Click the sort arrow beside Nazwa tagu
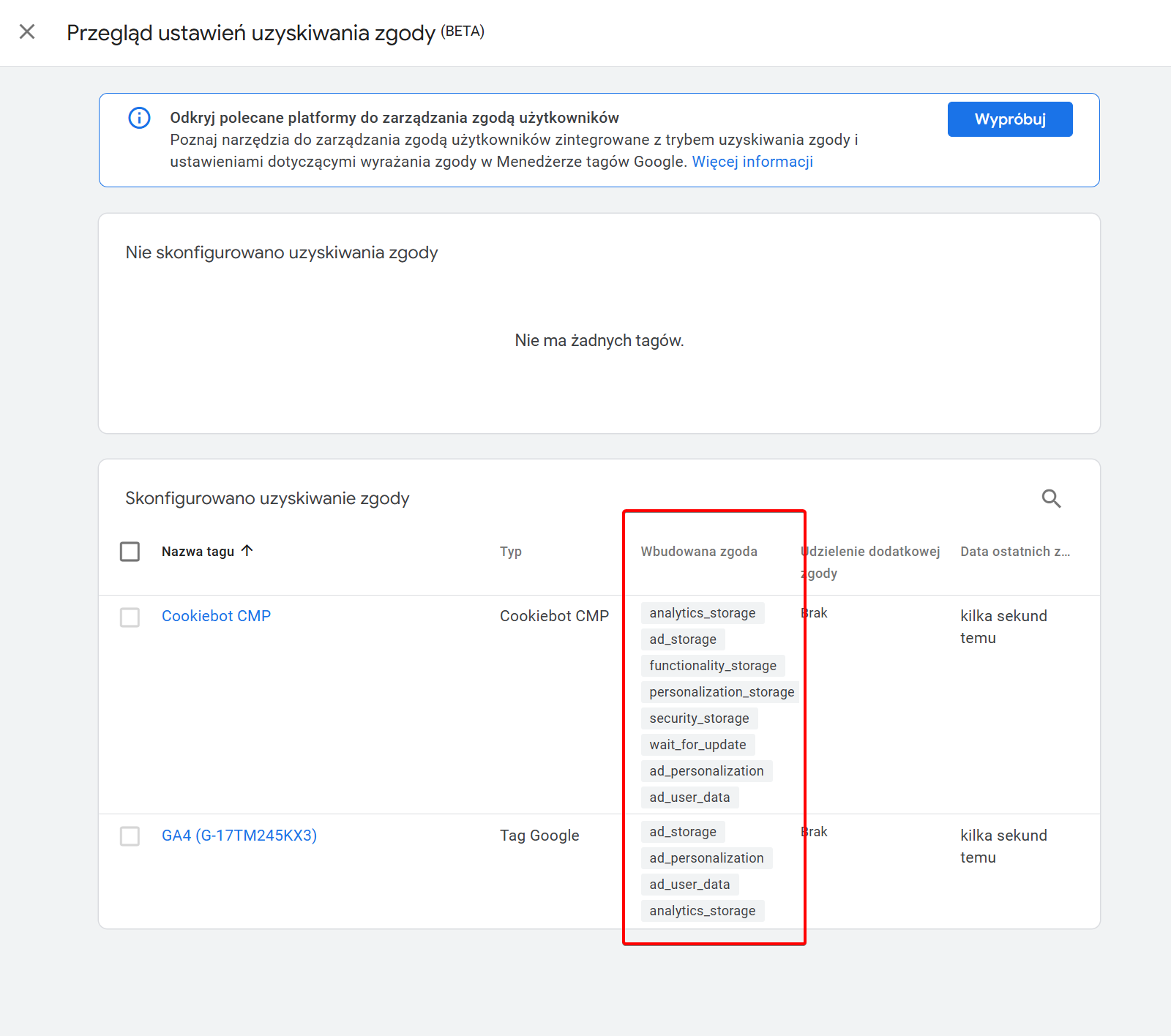The height and width of the screenshot is (1036, 1171). (247, 550)
